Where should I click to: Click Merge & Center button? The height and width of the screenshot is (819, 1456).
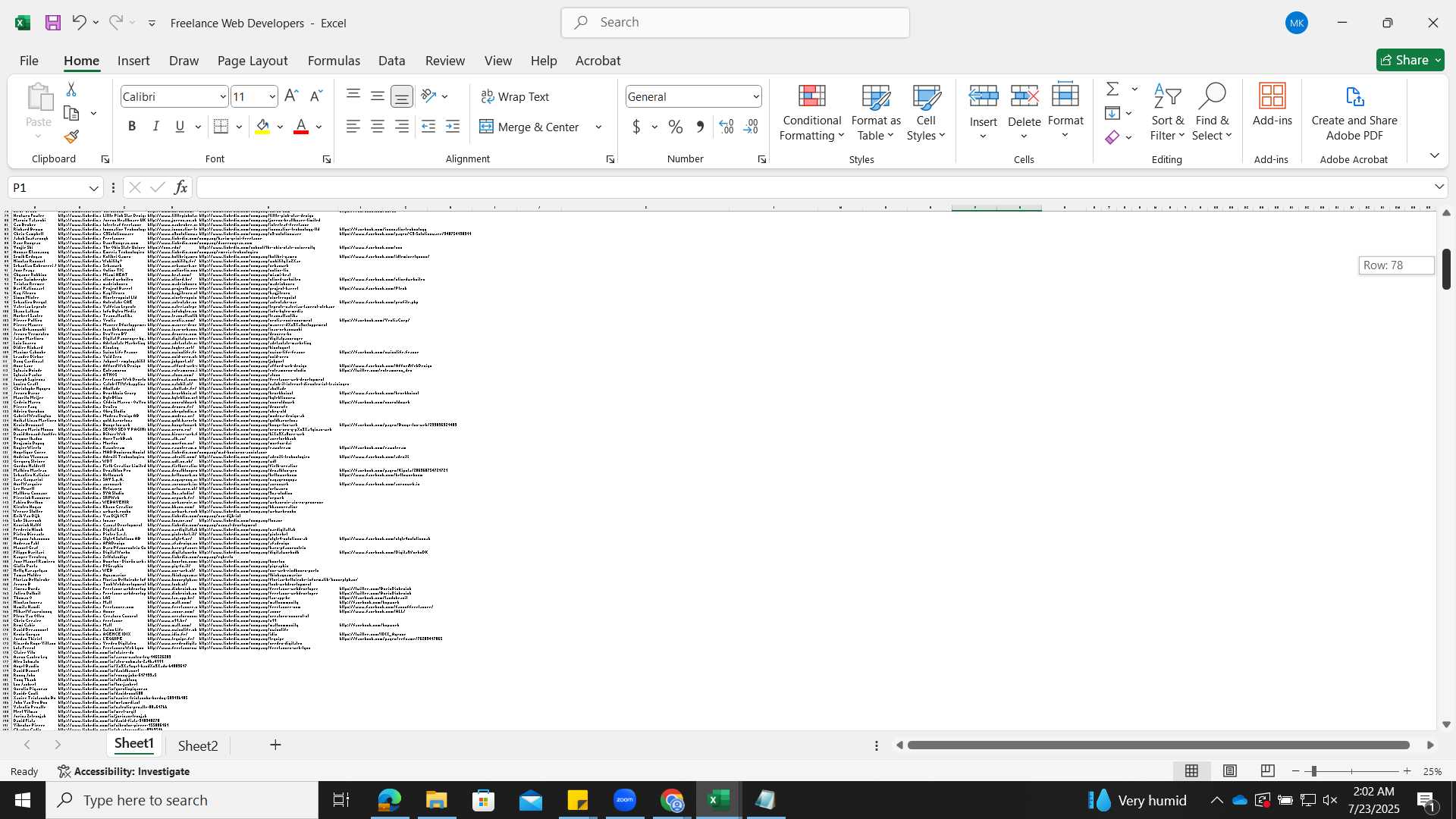(x=529, y=127)
